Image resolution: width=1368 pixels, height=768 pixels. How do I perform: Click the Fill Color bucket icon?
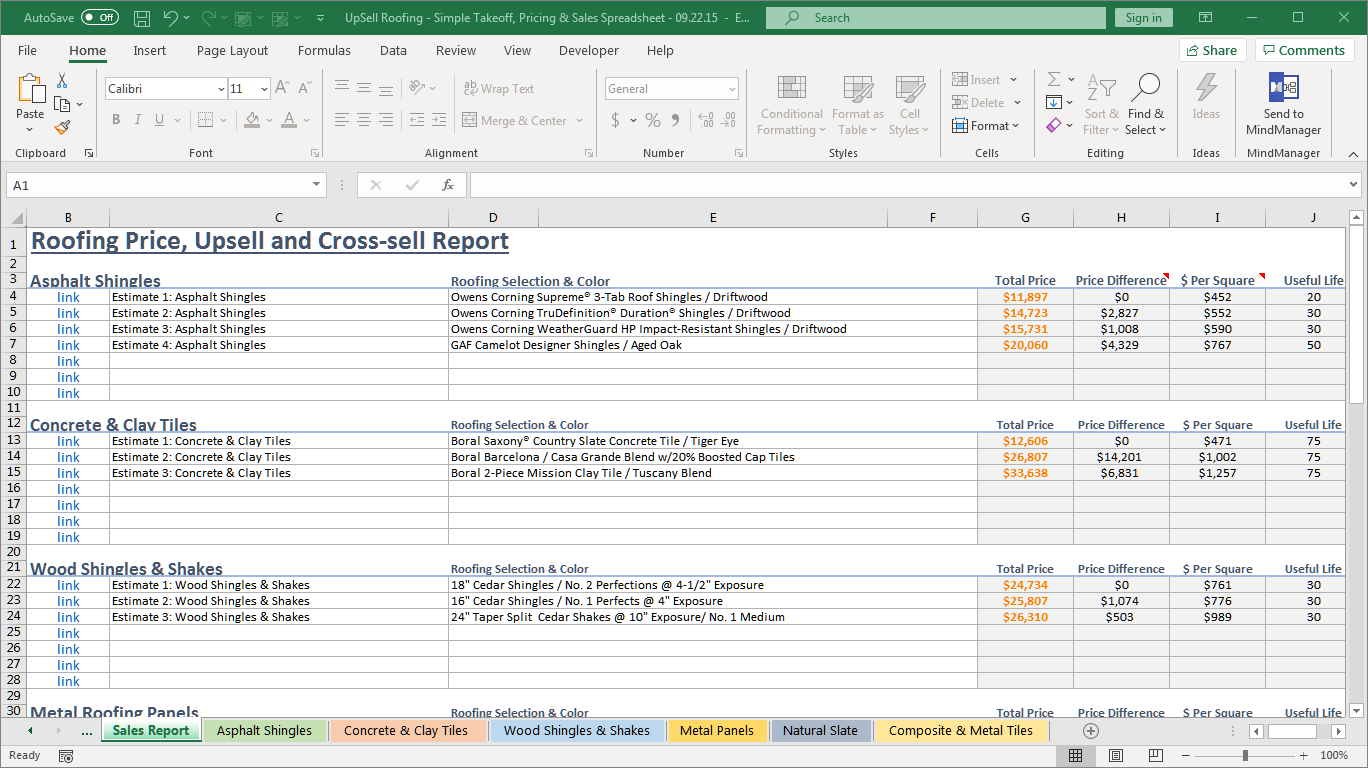coord(252,120)
